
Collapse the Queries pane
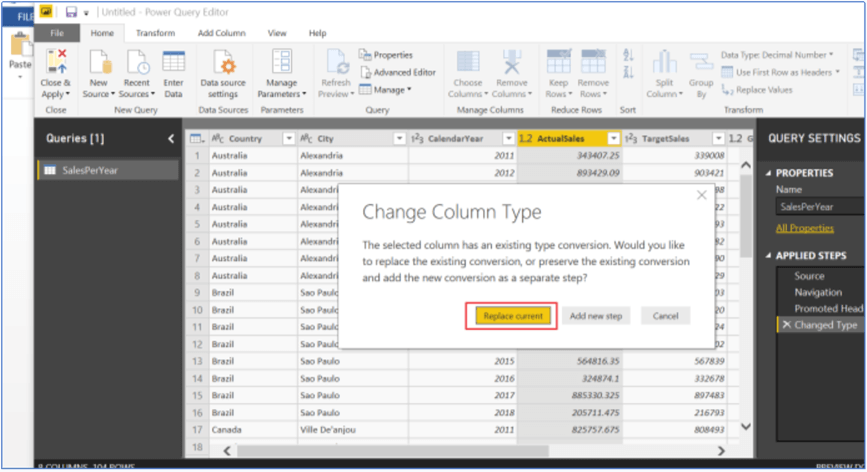click(x=170, y=139)
